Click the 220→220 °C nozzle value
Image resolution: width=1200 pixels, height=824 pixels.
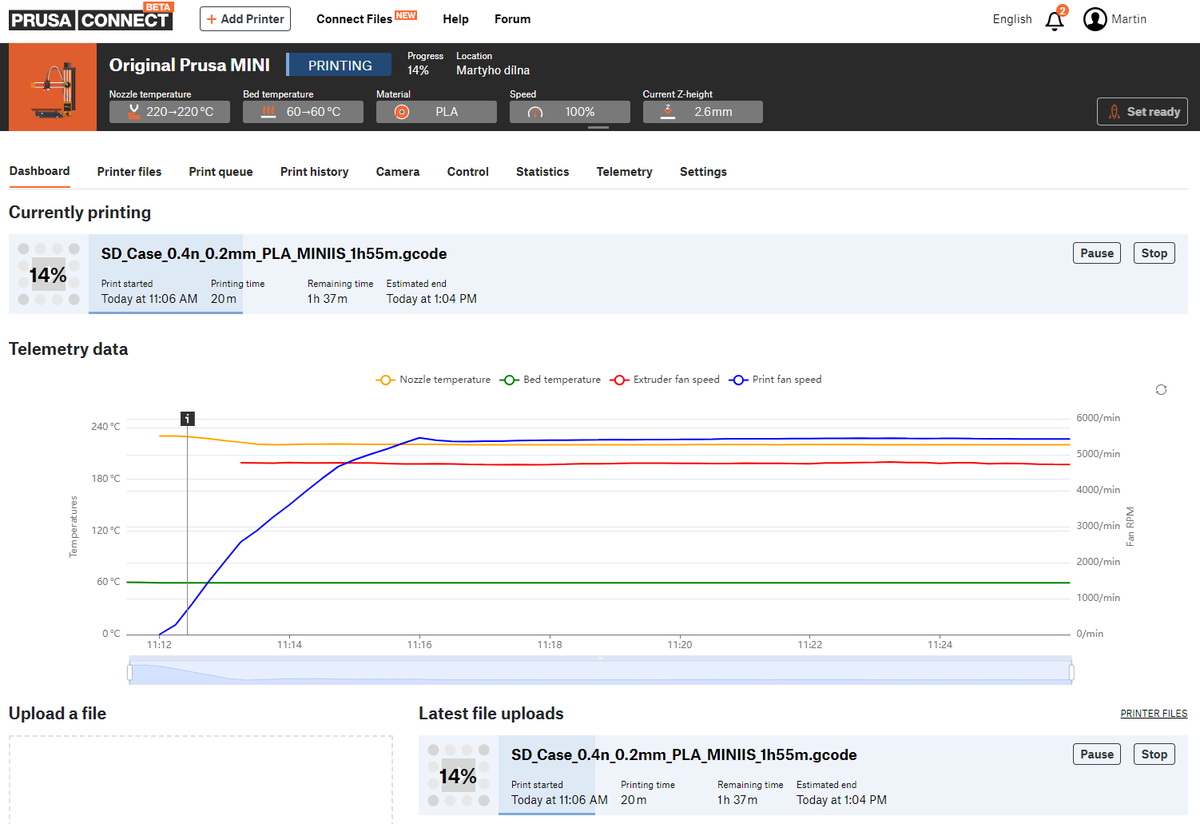180,112
